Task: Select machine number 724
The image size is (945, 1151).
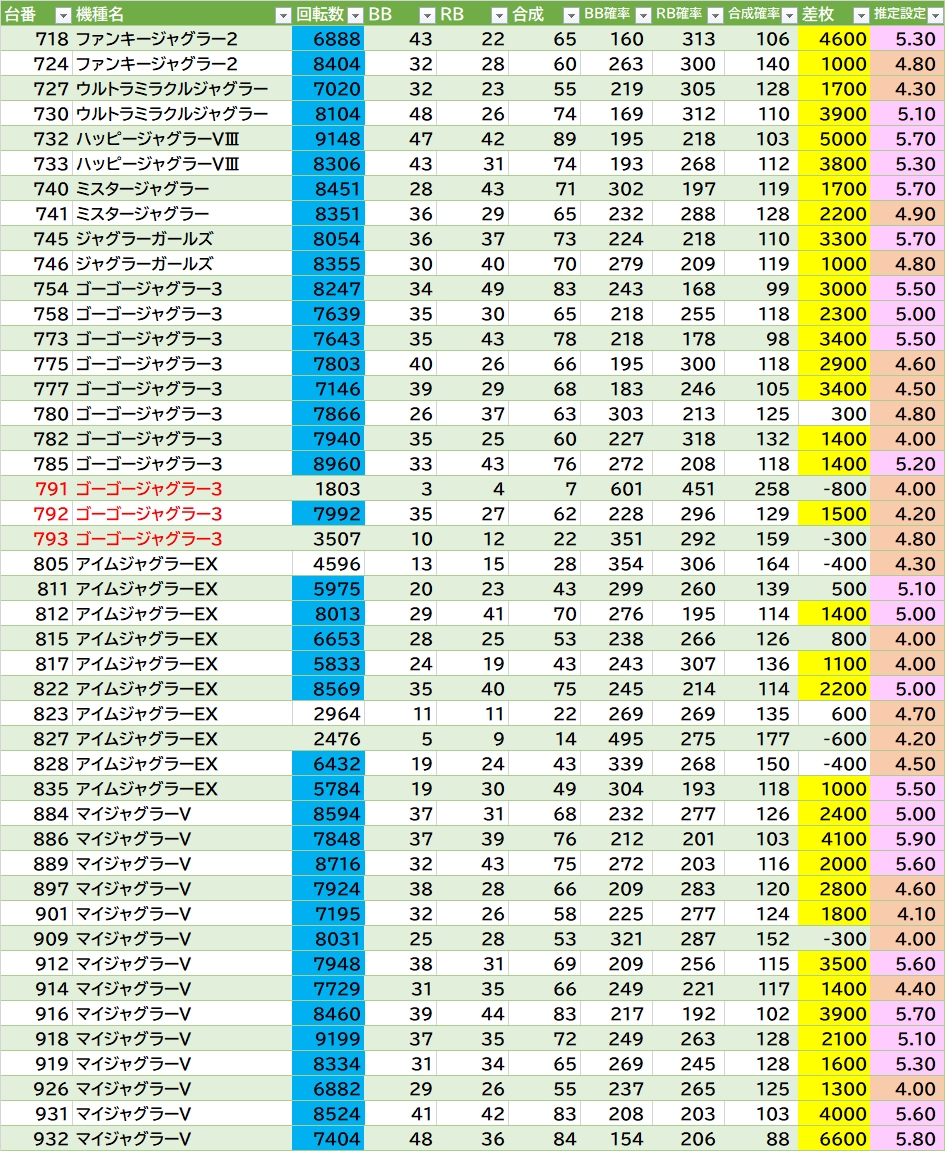Action: pyautogui.click(x=36, y=64)
